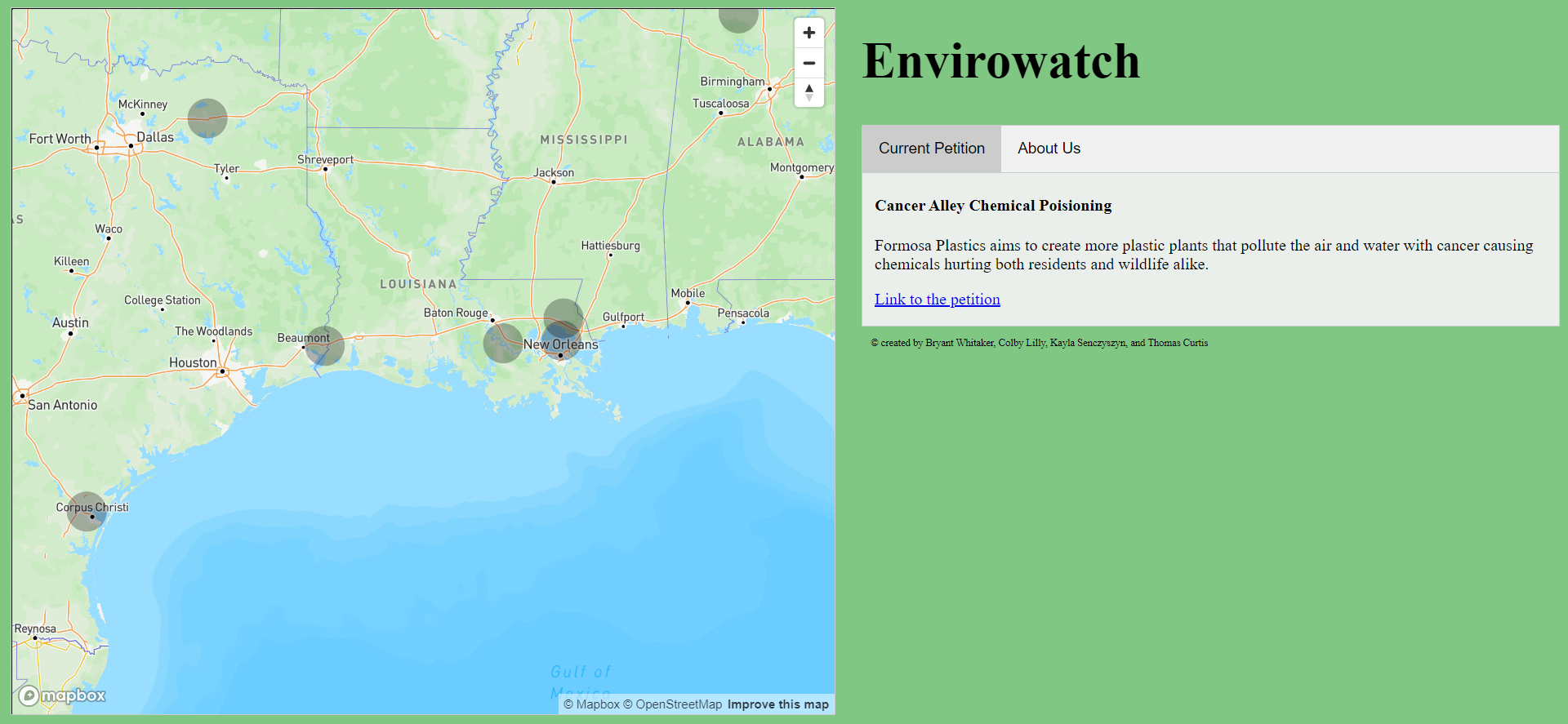Click the McKinney city label
This screenshot has height=724, width=1568.
pyautogui.click(x=143, y=104)
